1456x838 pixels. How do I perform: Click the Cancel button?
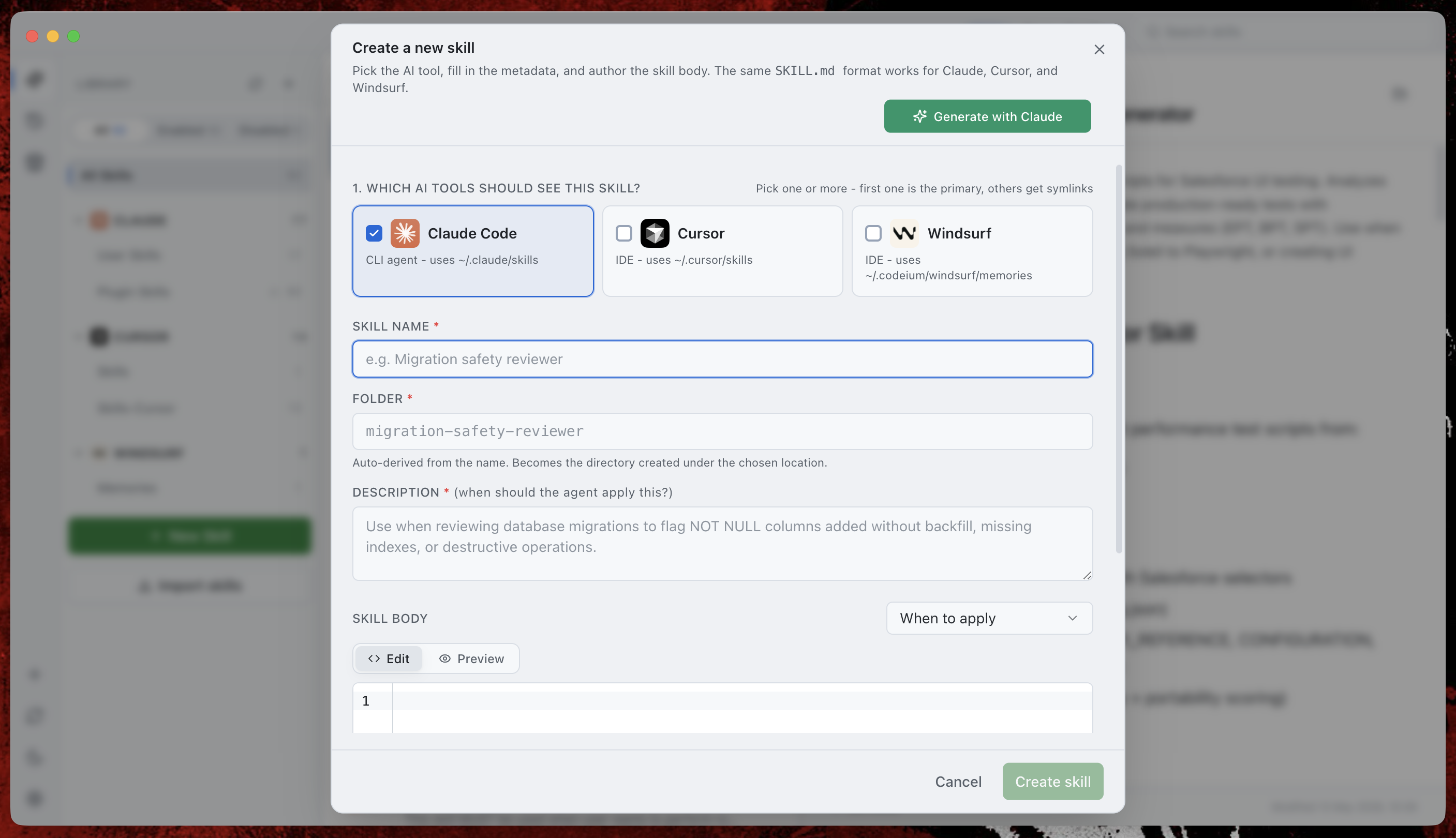pyautogui.click(x=957, y=782)
